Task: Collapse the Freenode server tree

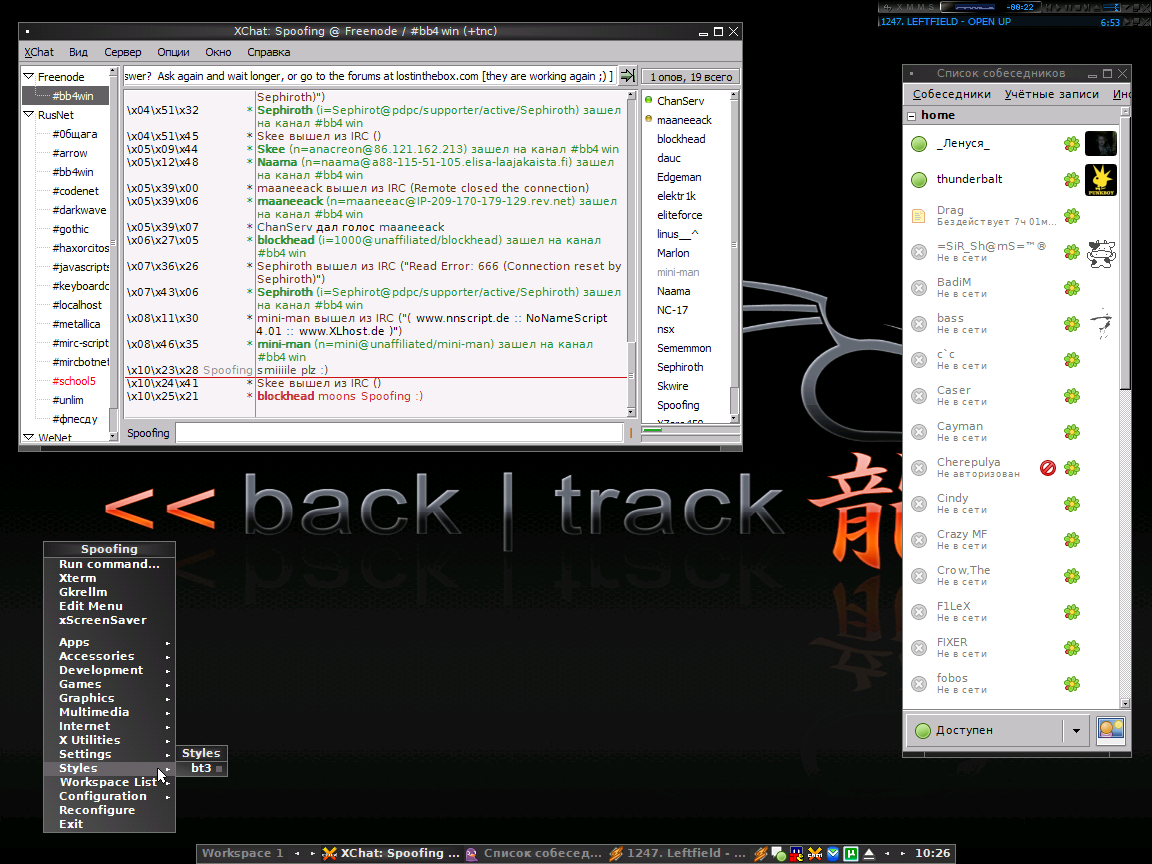Action: (x=29, y=76)
